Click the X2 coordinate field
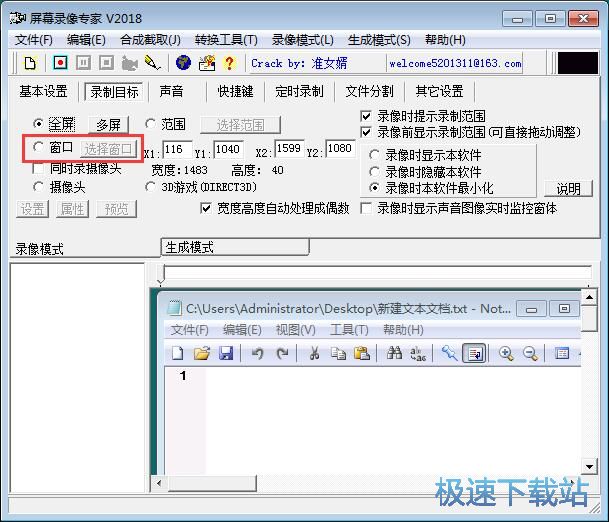Viewport: 609px width, 522px height. (289, 149)
